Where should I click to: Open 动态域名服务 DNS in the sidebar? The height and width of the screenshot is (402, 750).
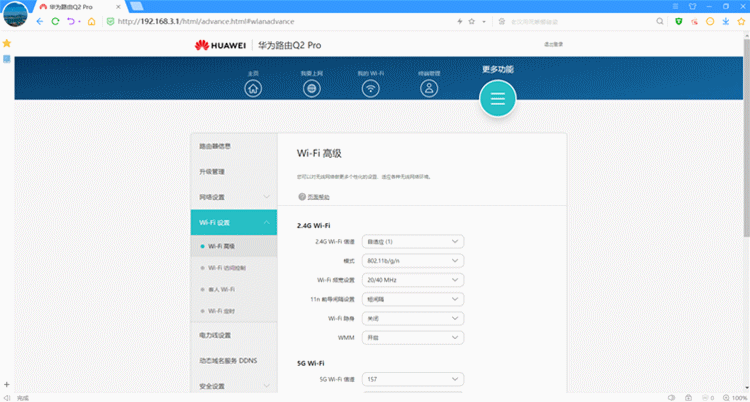(x=233, y=360)
